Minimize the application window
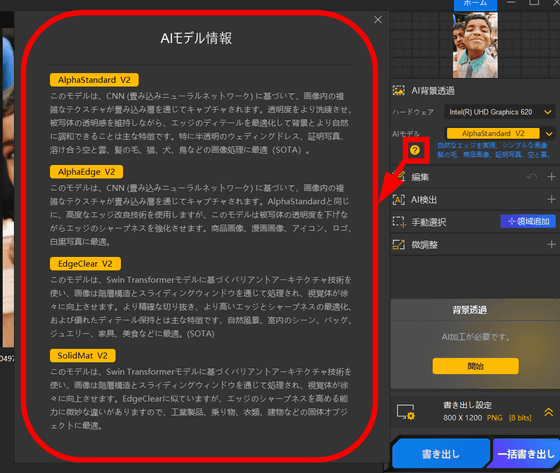Image resolution: width=560 pixels, height=473 pixels. coord(511,3)
